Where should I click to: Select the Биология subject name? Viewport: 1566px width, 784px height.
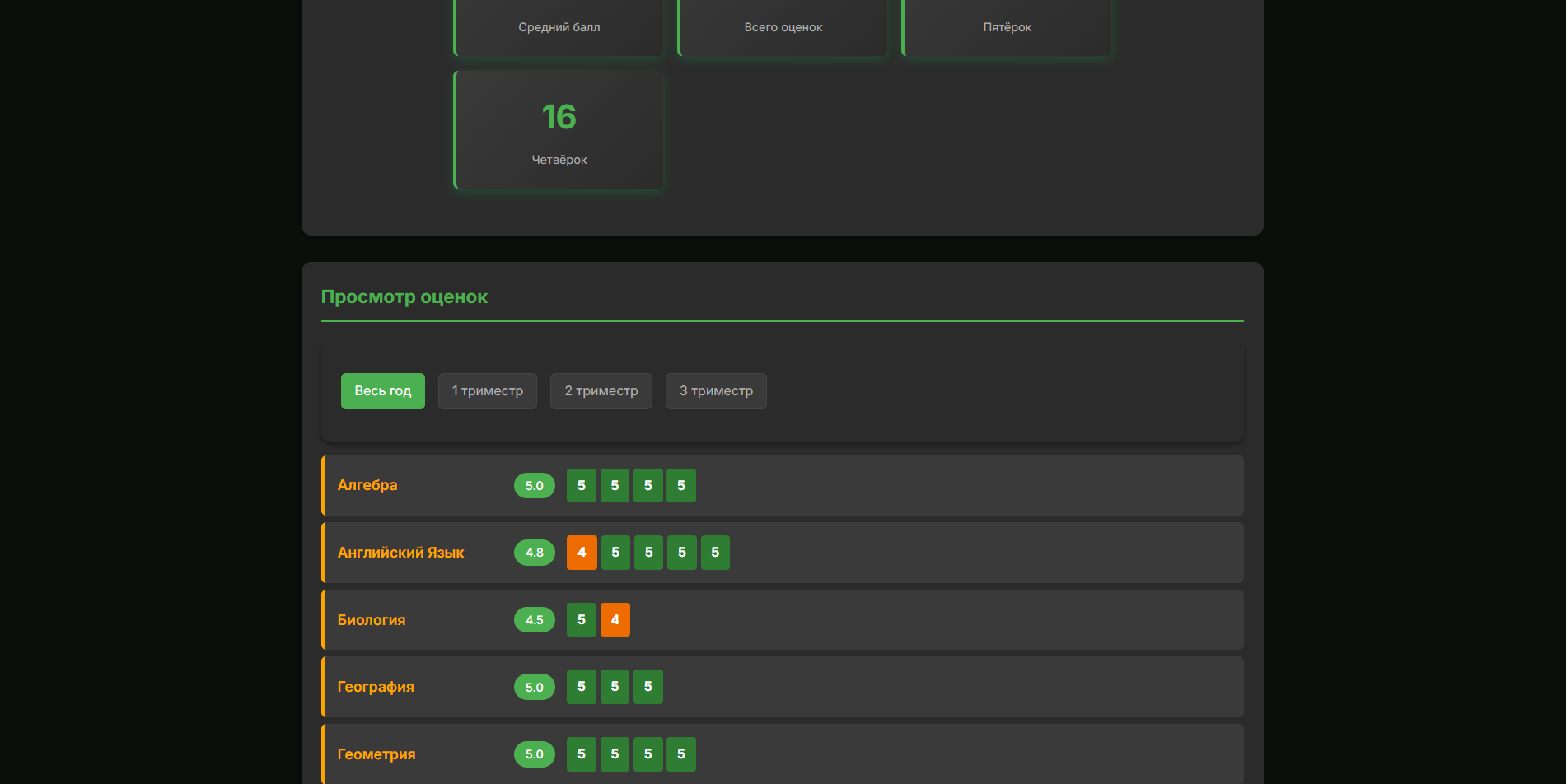click(372, 620)
